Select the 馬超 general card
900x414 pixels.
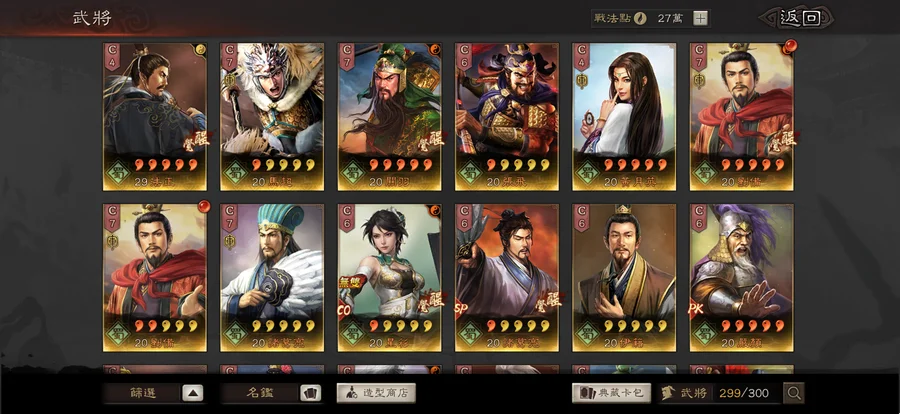pyautogui.click(x=272, y=117)
